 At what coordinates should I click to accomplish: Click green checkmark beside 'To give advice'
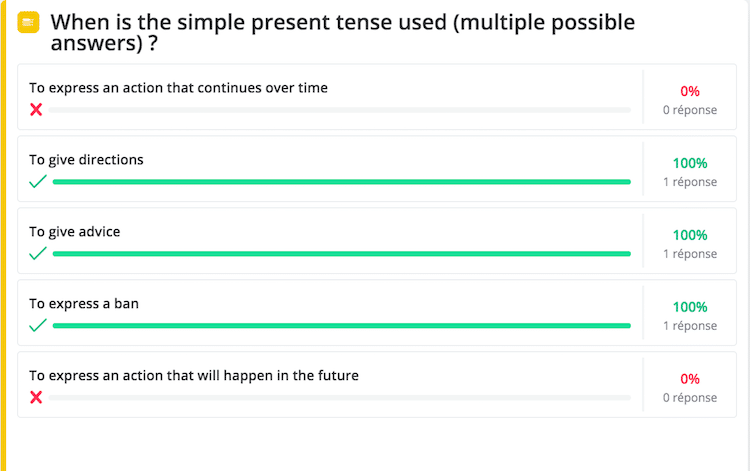pyautogui.click(x=38, y=253)
